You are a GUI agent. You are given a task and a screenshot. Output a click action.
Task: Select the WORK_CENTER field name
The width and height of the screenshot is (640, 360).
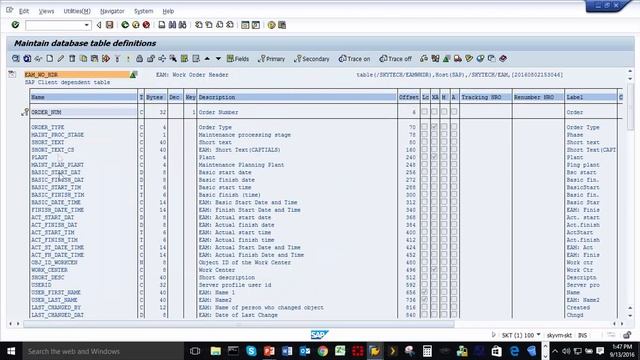click(x=49, y=270)
